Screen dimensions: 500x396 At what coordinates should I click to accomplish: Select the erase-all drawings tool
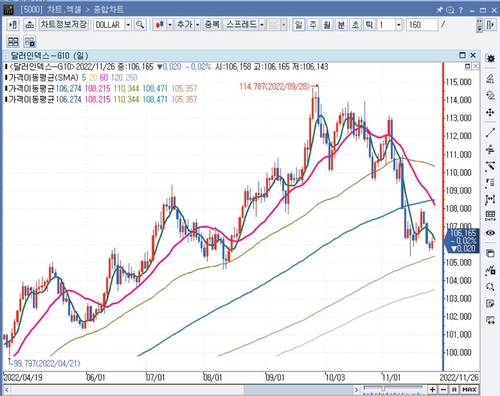pyautogui.click(x=490, y=79)
